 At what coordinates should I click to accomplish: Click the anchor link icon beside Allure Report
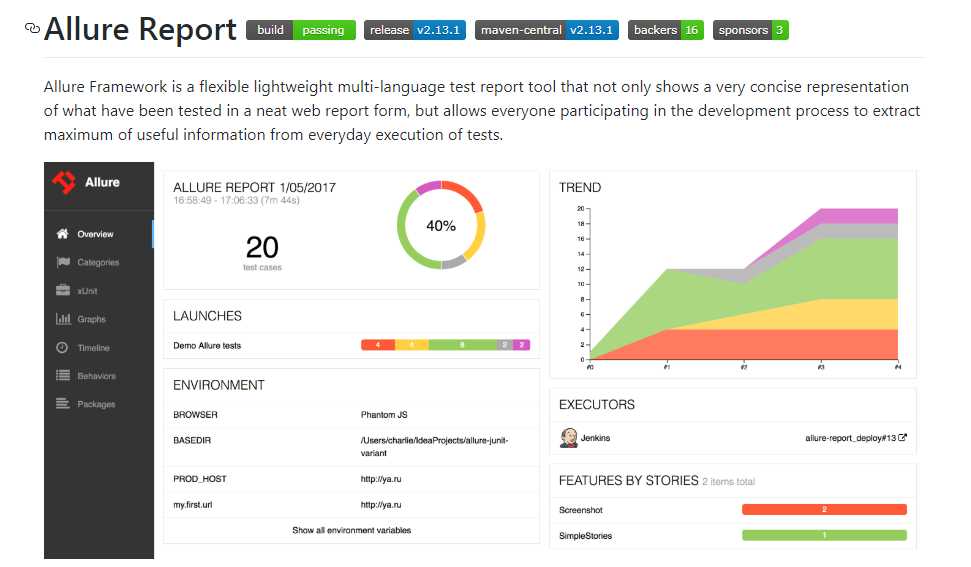tap(32, 28)
